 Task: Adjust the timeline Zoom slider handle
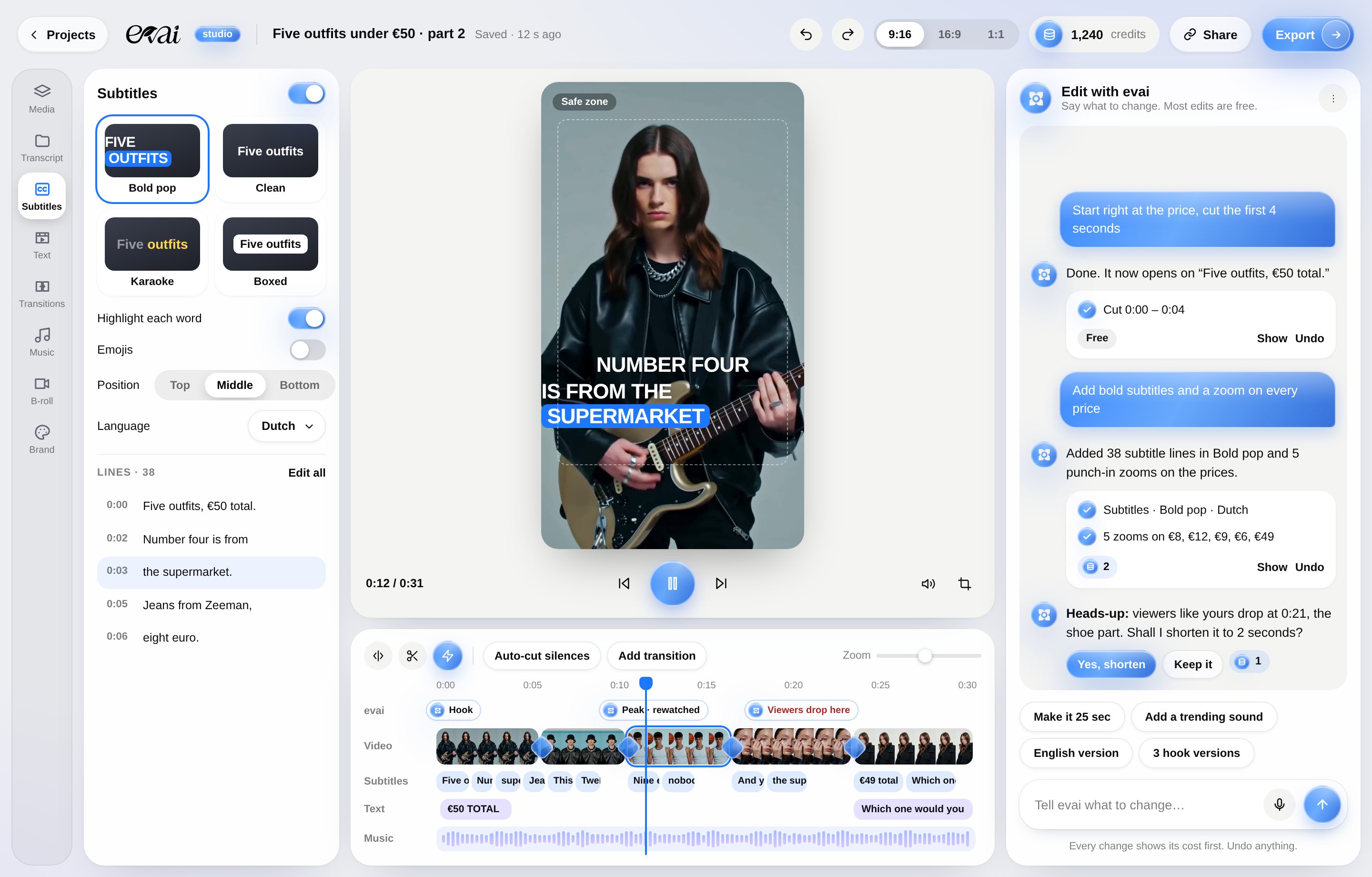pyautogui.click(x=924, y=656)
